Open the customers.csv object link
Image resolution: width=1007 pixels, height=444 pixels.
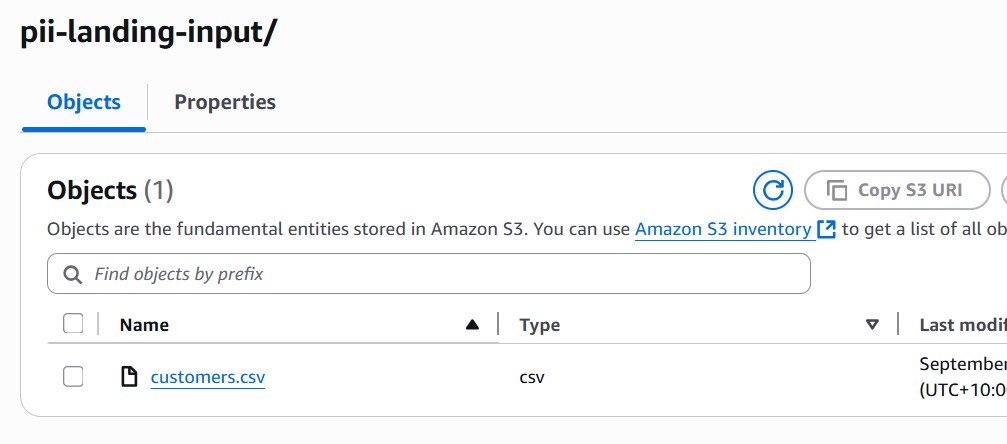208,377
